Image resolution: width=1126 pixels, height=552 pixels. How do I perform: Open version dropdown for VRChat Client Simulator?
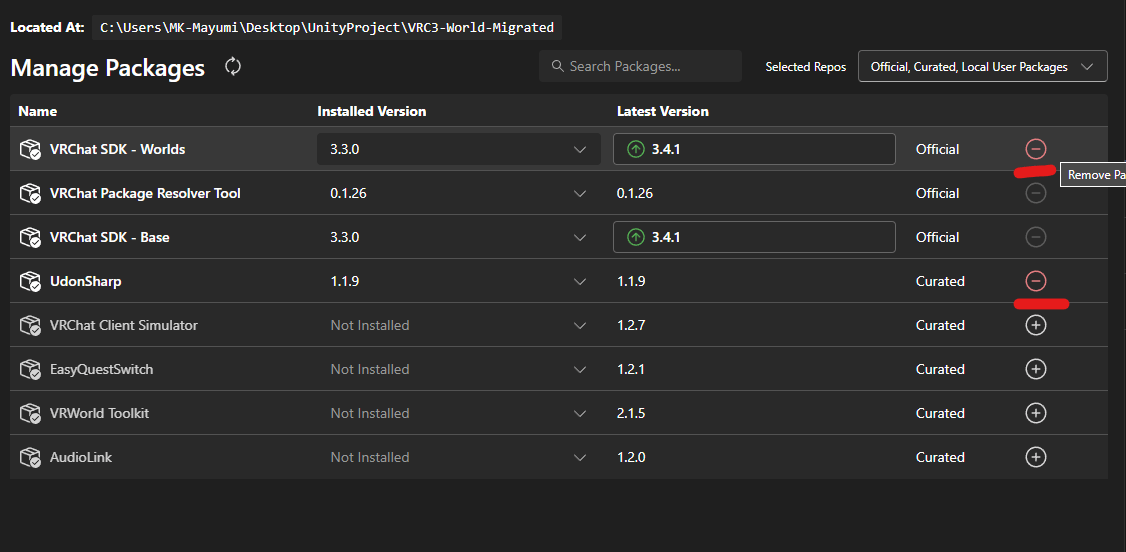458,325
